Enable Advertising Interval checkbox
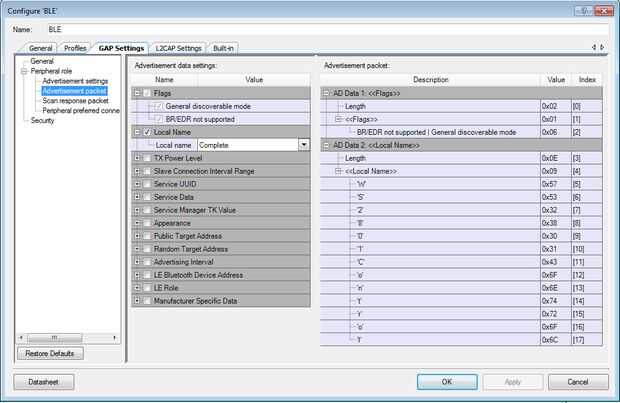620x403 pixels. click(147, 262)
